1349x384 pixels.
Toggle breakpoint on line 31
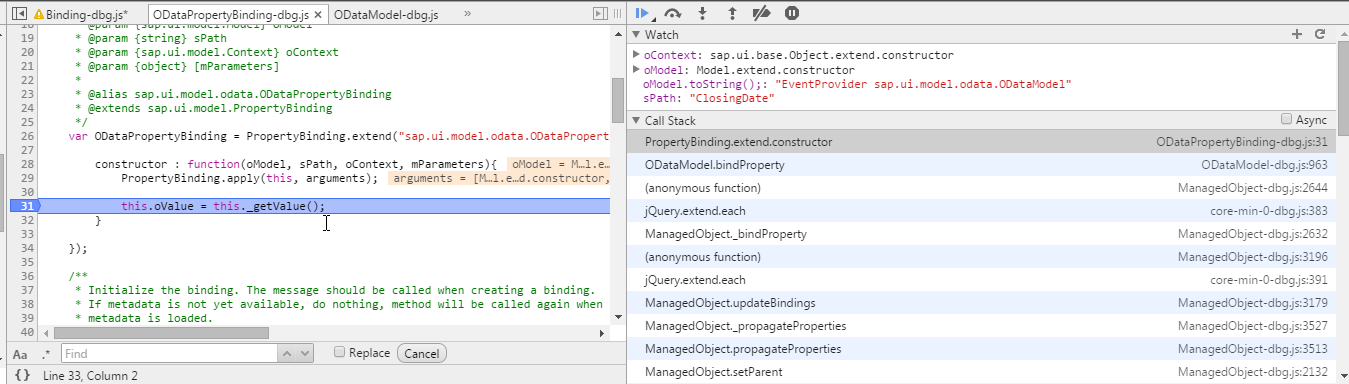click(x=27, y=206)
